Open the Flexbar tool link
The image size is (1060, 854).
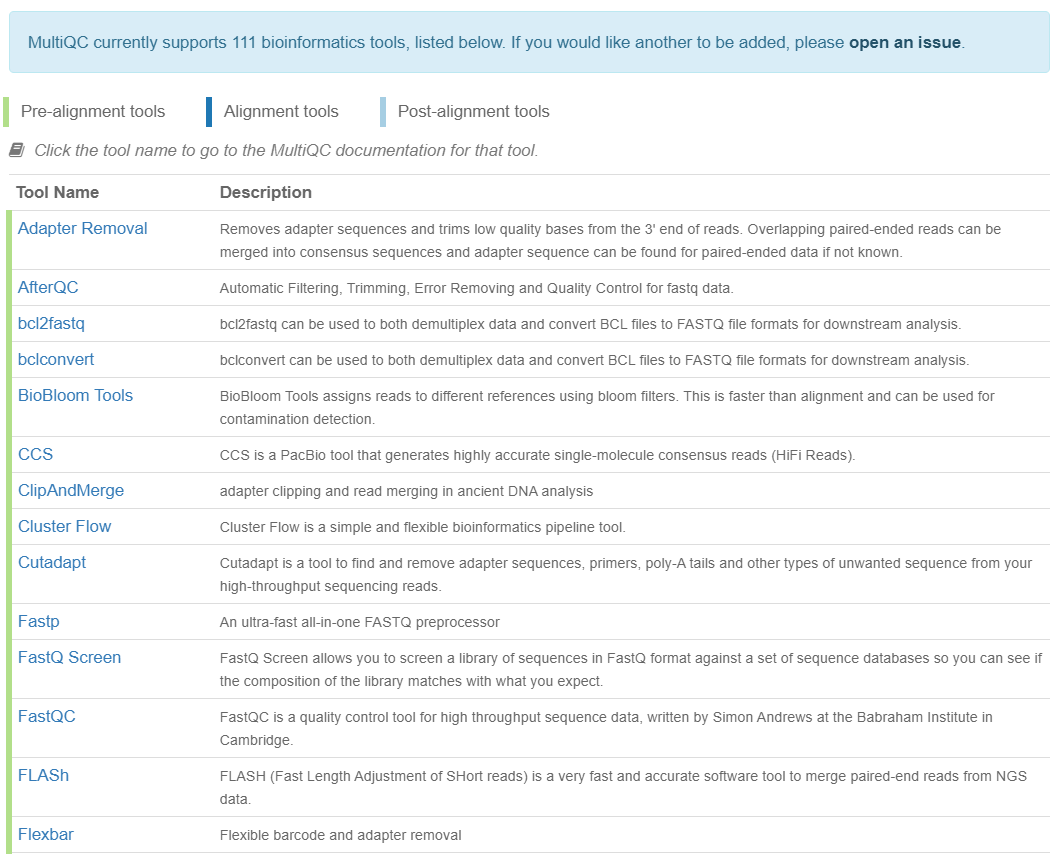pos(45,834)
